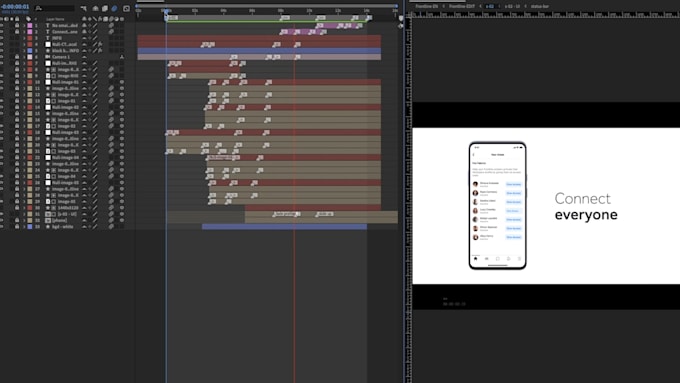Toggle the lock on layer 1
The width and height of the screenshot is (680, 383).
[17, 26]
